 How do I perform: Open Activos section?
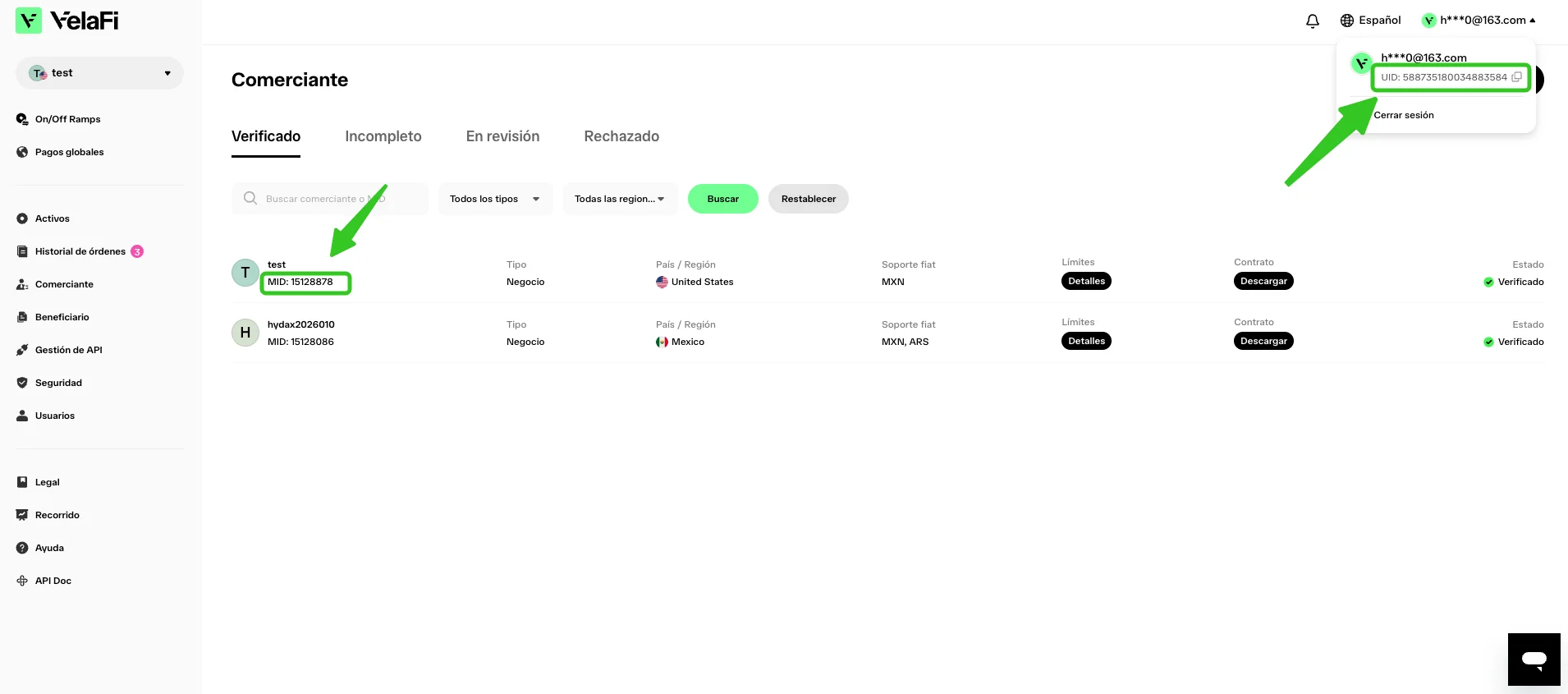(x=53, y=218)
